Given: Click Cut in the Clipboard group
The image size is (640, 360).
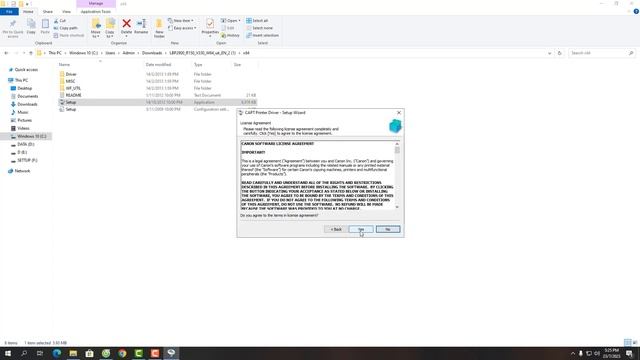Looking at the screenshot, I should tap(60, 20).
